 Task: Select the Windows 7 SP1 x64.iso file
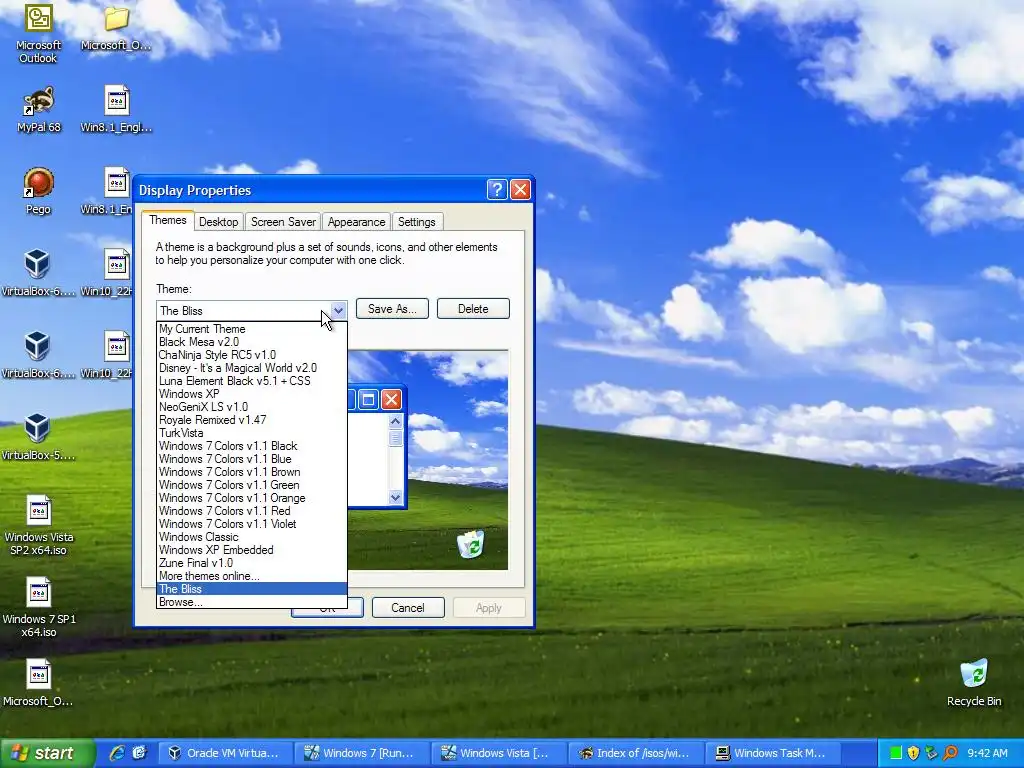39,607
